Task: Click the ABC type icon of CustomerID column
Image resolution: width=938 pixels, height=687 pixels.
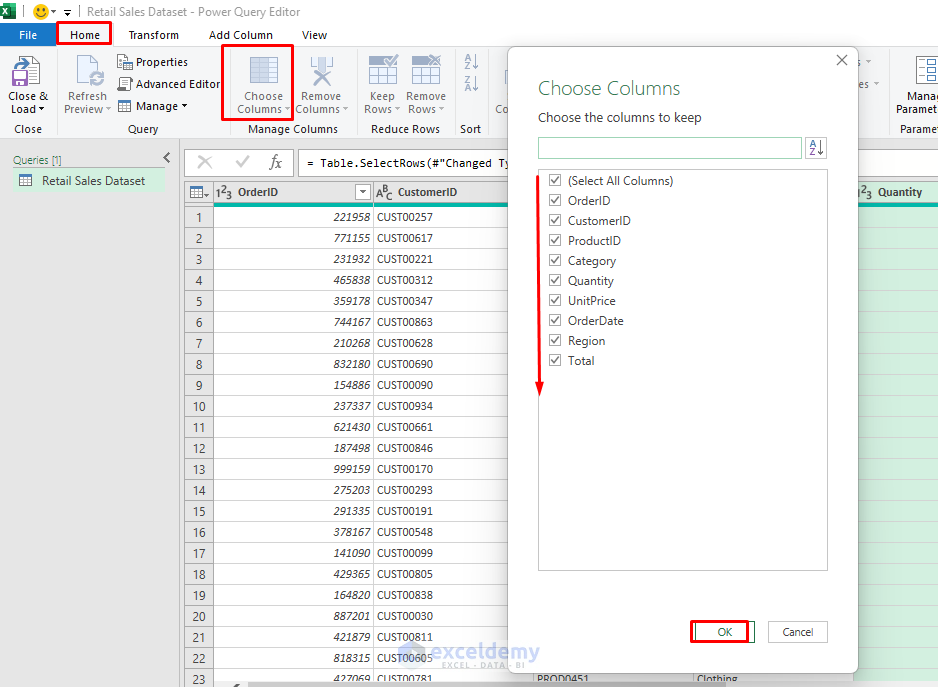Action: pyautogui.click(x=384, y=192)
